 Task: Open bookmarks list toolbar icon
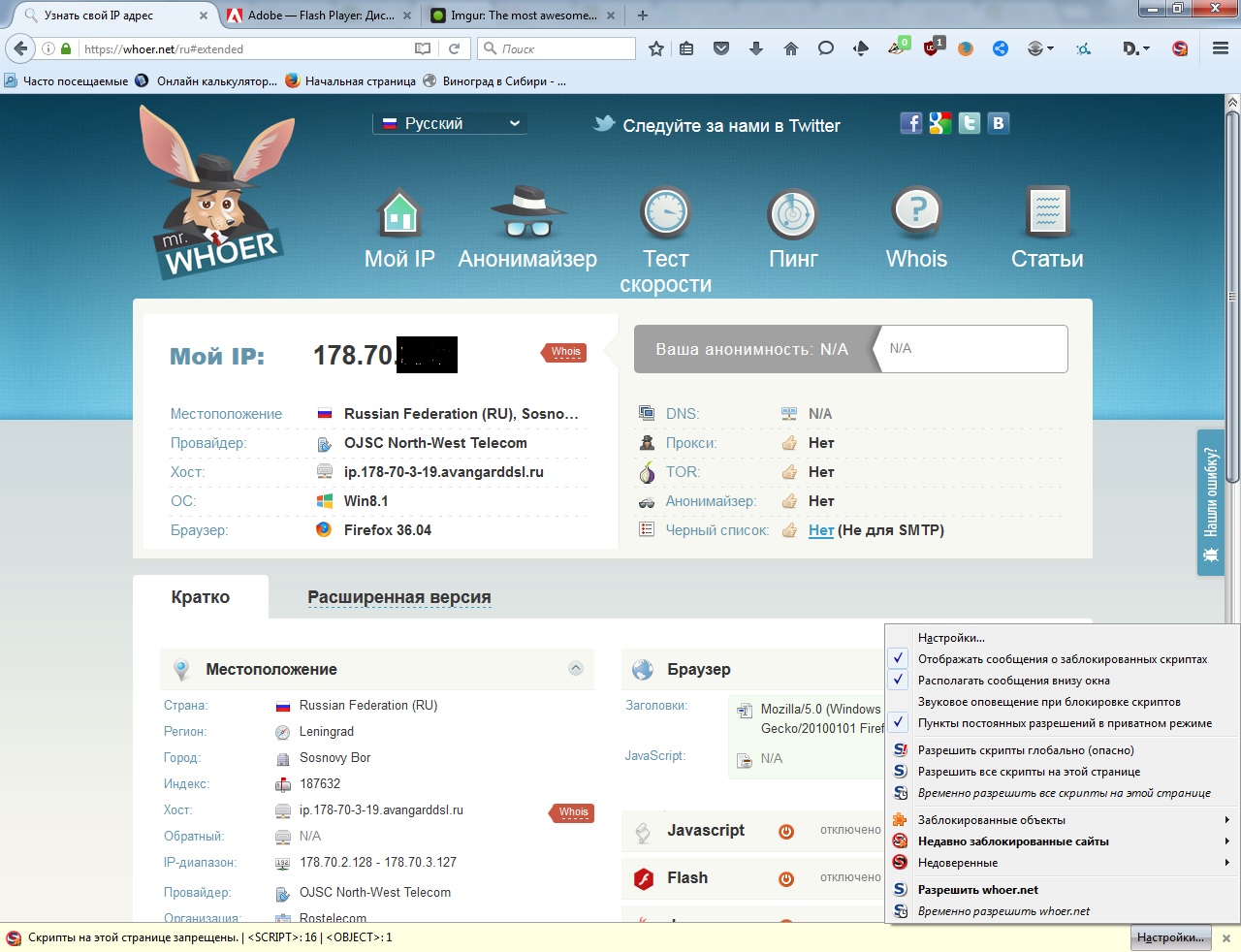pos(686,48)
